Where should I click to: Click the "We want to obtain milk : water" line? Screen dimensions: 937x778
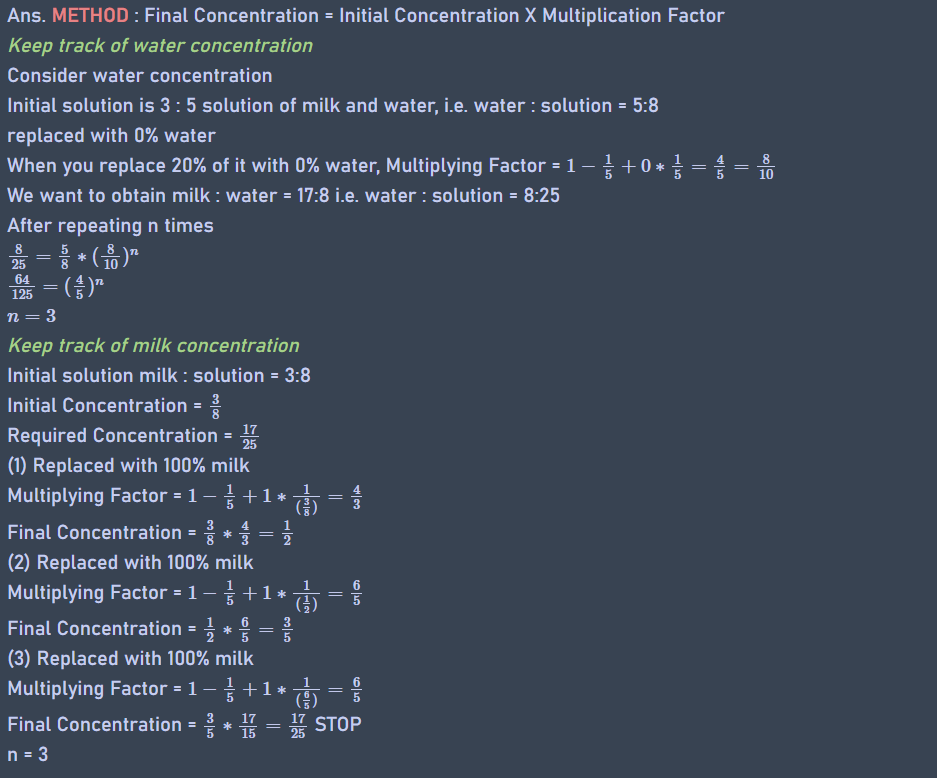[283, 195]
